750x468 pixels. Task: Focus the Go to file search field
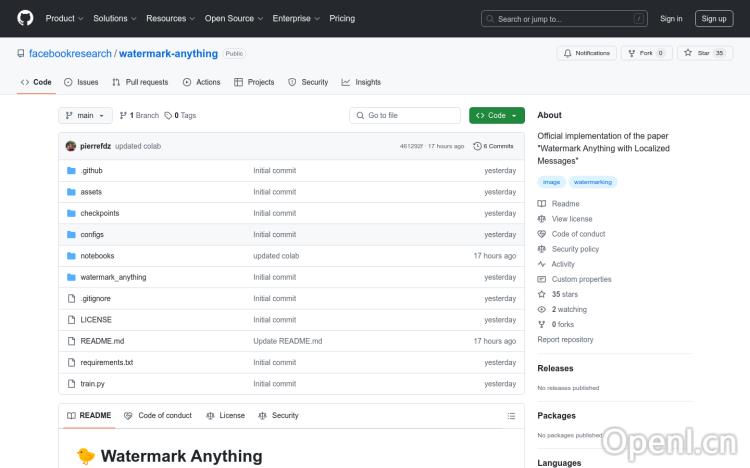pos(405,115)
